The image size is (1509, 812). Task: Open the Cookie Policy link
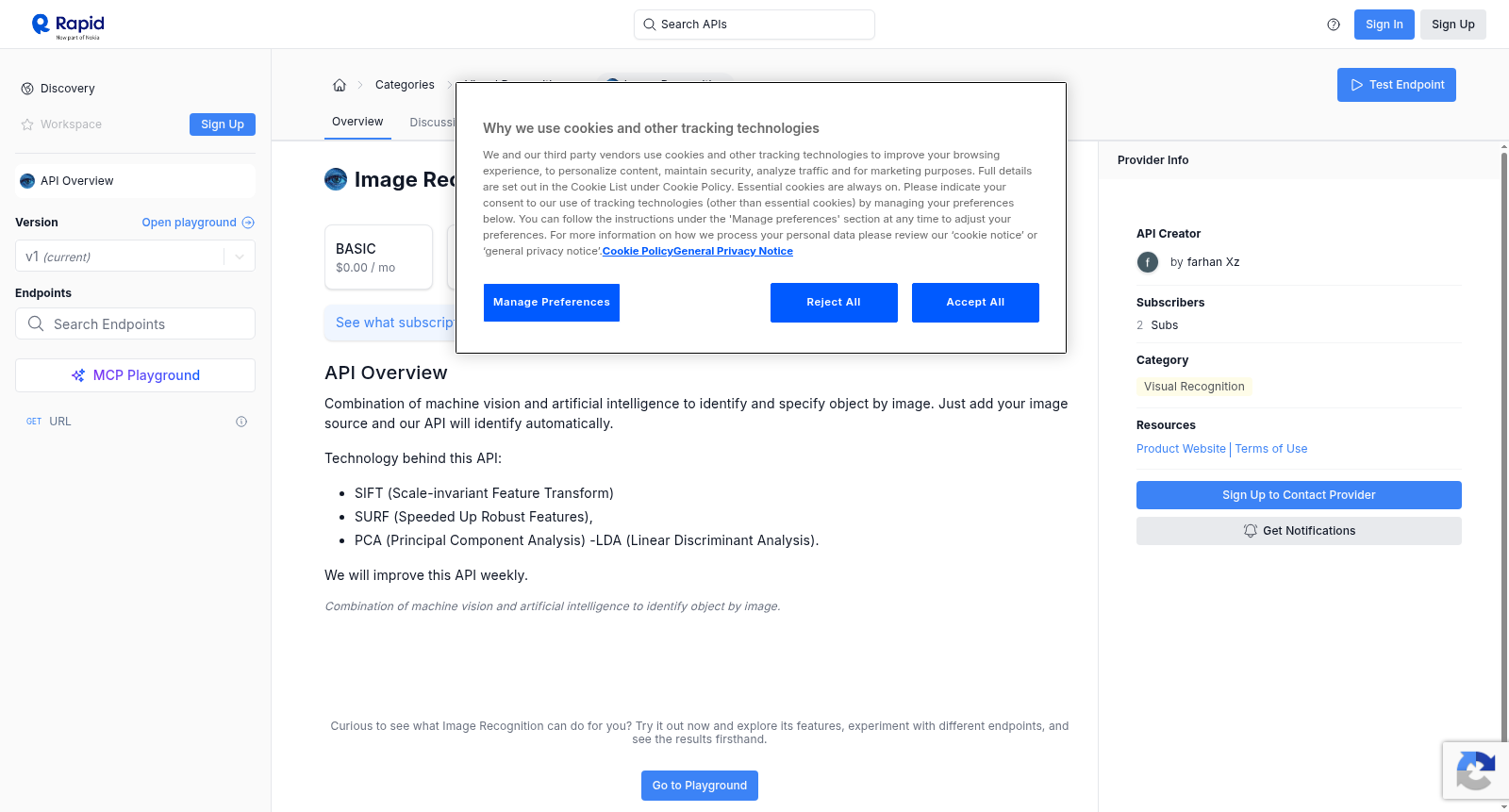point(638,251)
